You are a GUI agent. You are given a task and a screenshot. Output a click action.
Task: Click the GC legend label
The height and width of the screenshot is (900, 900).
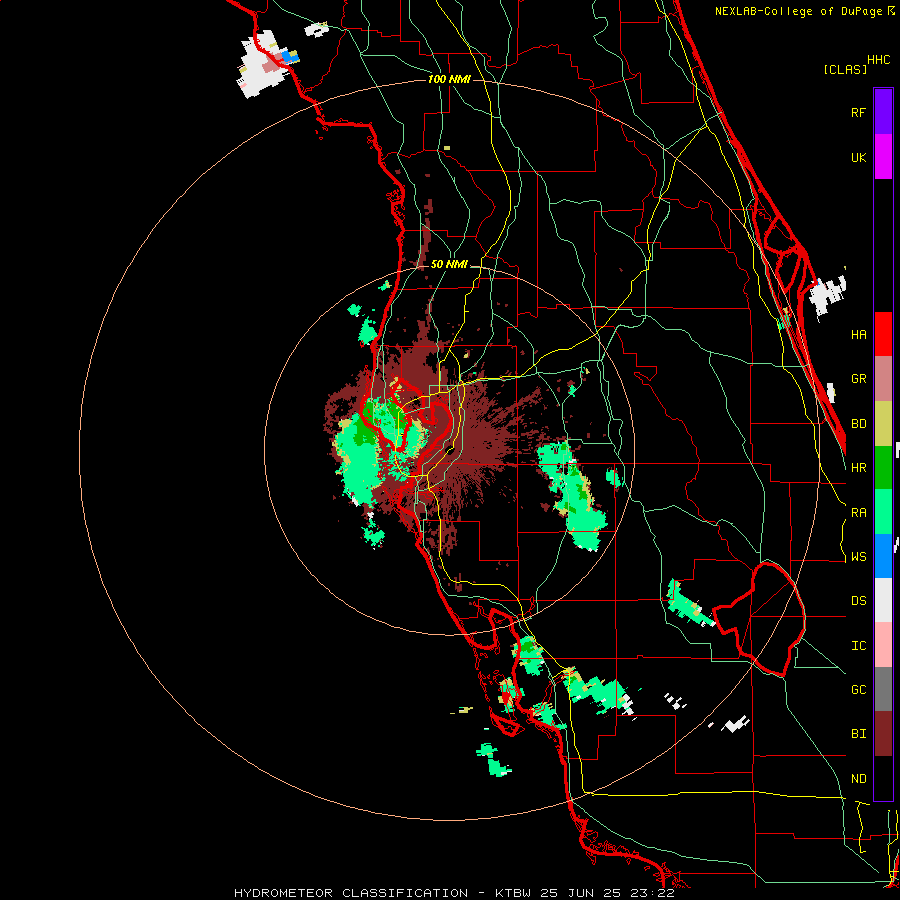click(x=858, y=690)
